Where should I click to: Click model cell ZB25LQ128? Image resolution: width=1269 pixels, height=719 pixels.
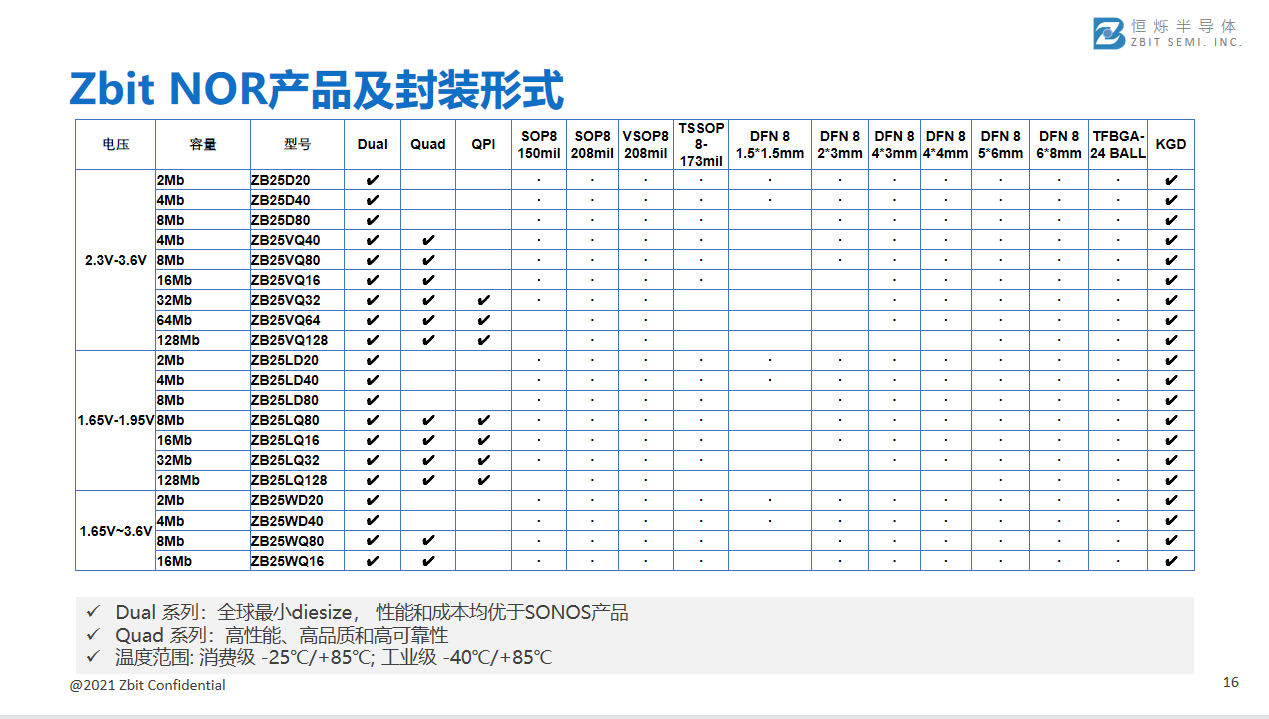(298, 480)
